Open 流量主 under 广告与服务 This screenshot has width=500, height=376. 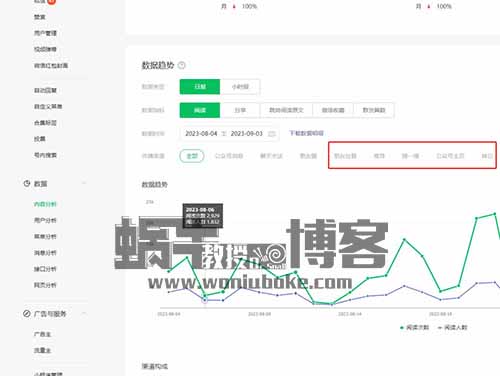click(42, 350)
